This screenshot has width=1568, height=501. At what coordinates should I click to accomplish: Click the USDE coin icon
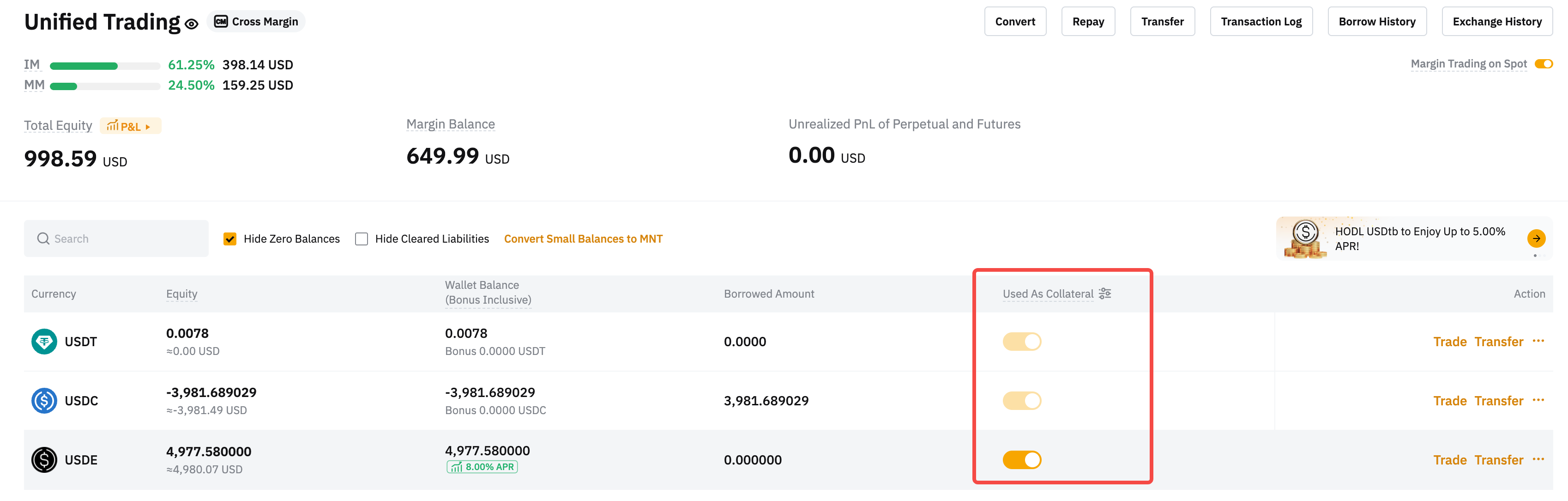click(x=44, y=460)
